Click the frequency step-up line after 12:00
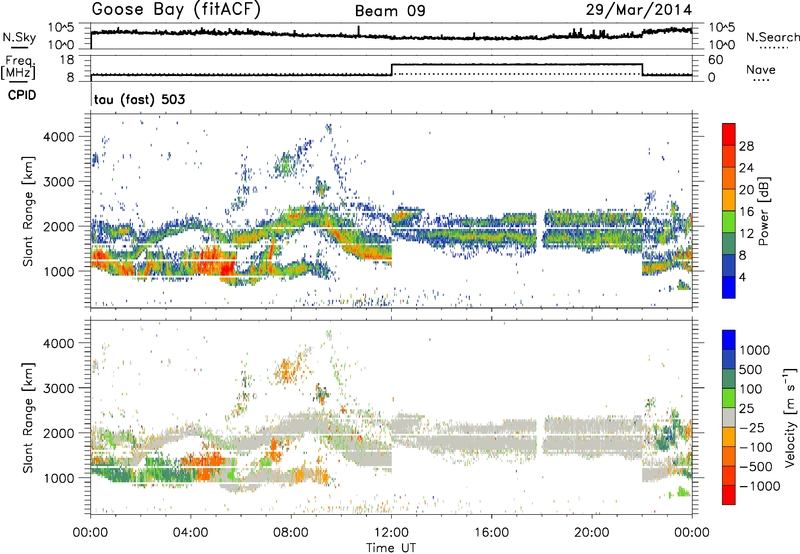This screenshot has width=800, height=554. point(391,69)
